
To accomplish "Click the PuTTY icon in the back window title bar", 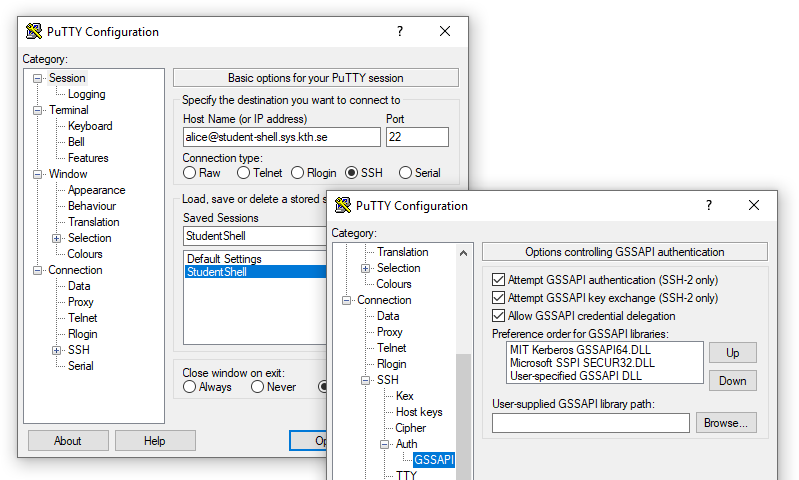I will [34, 31].
